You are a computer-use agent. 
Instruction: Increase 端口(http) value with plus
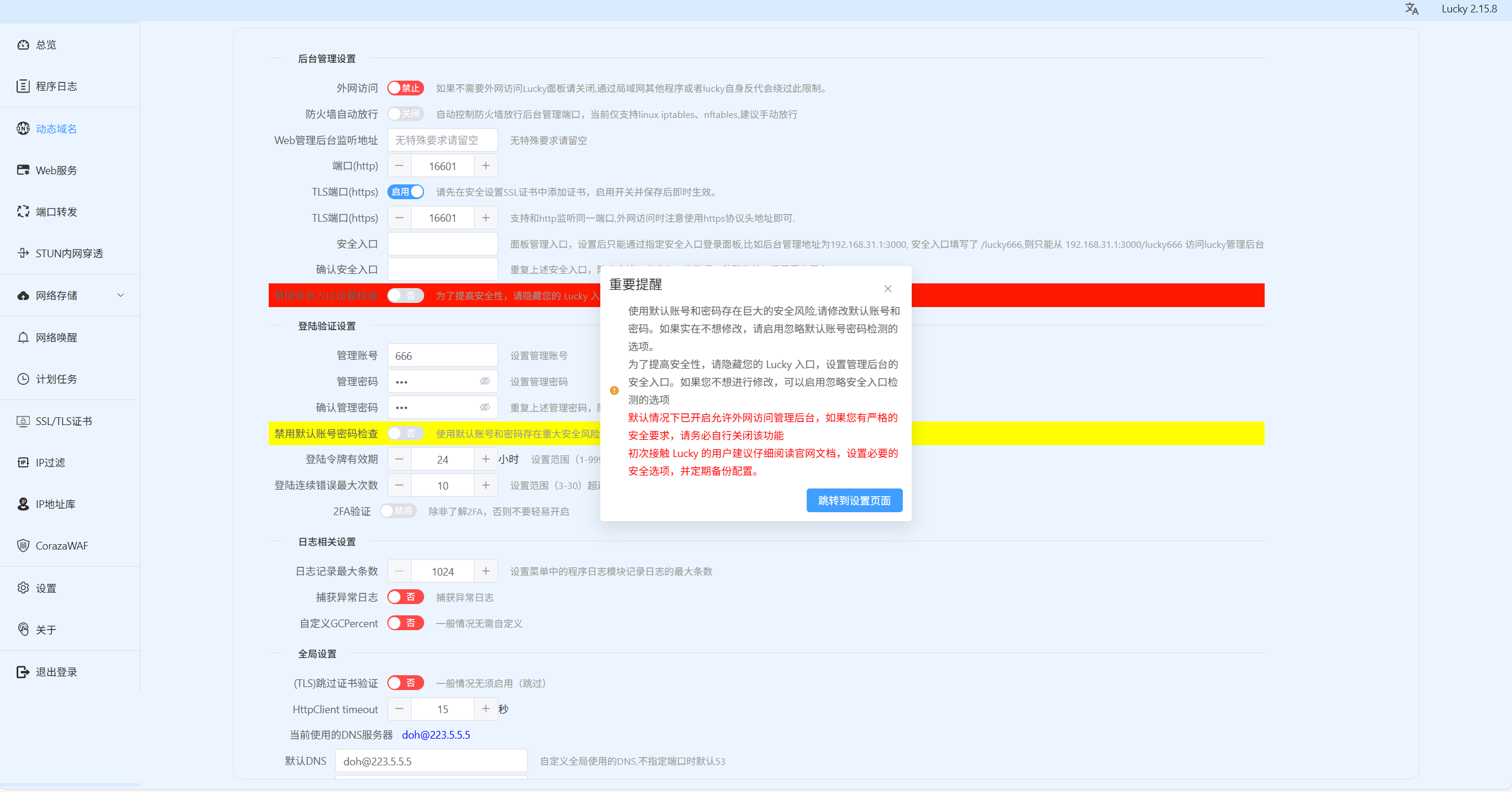point(486,166)
